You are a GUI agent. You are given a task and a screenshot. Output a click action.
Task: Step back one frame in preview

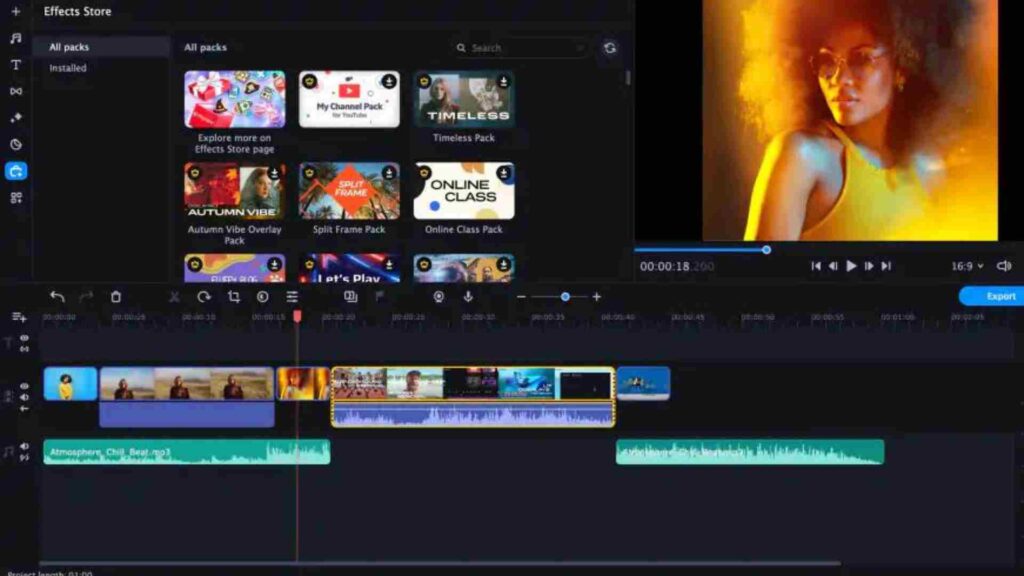pyautogui.click(x=833, y=266)
